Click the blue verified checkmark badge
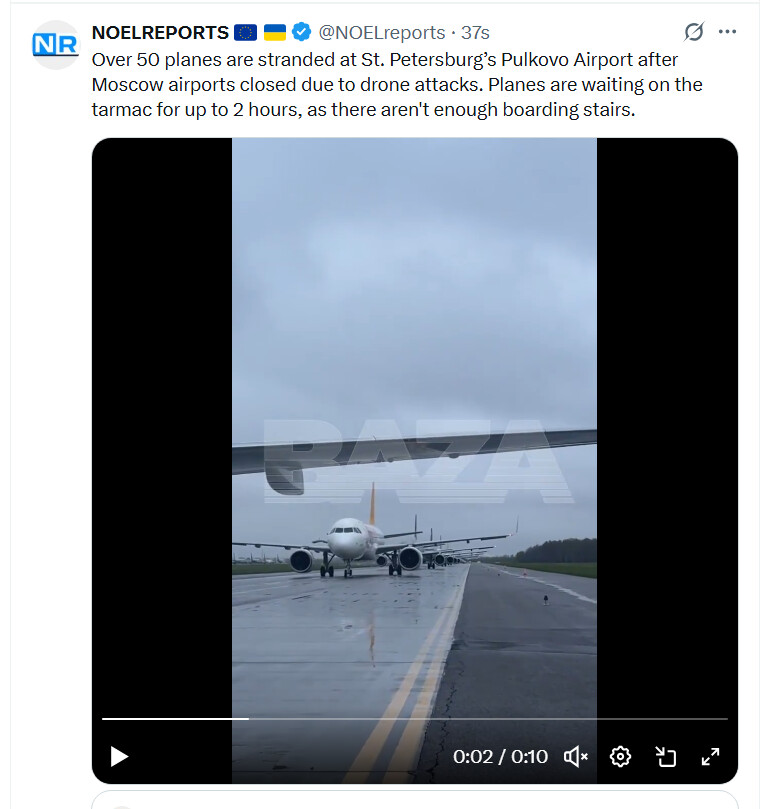 pos(301,32)
